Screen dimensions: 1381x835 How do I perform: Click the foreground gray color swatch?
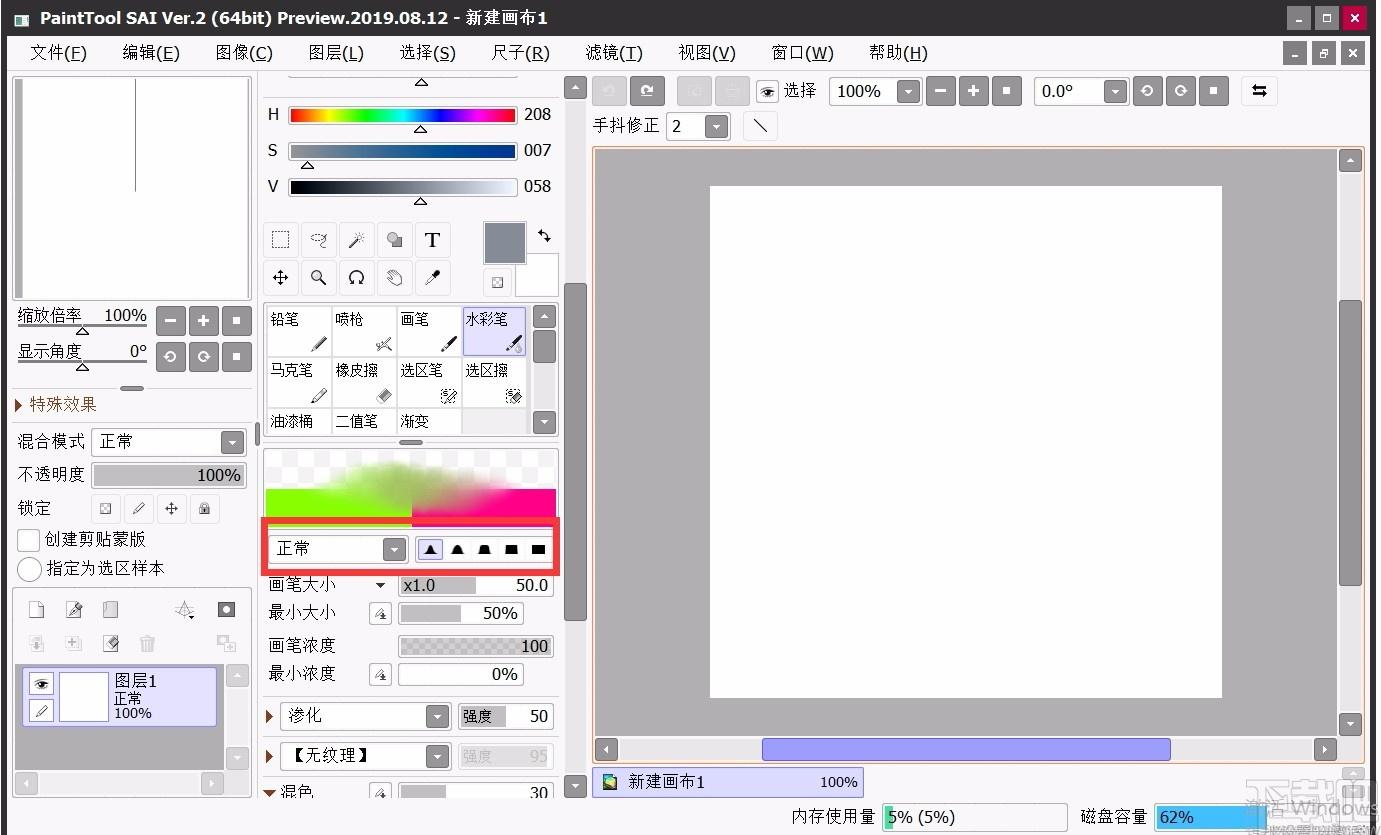click(x=505, y=243)
